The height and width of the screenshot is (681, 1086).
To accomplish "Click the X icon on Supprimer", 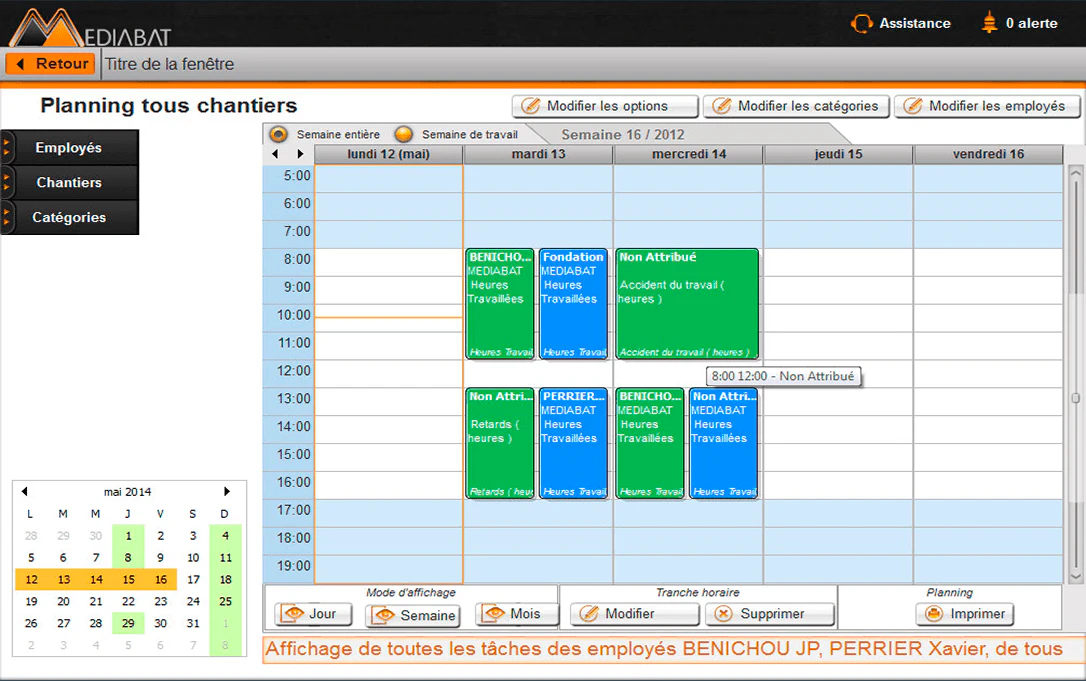I will pyautogui.click(x=723, y=614).
